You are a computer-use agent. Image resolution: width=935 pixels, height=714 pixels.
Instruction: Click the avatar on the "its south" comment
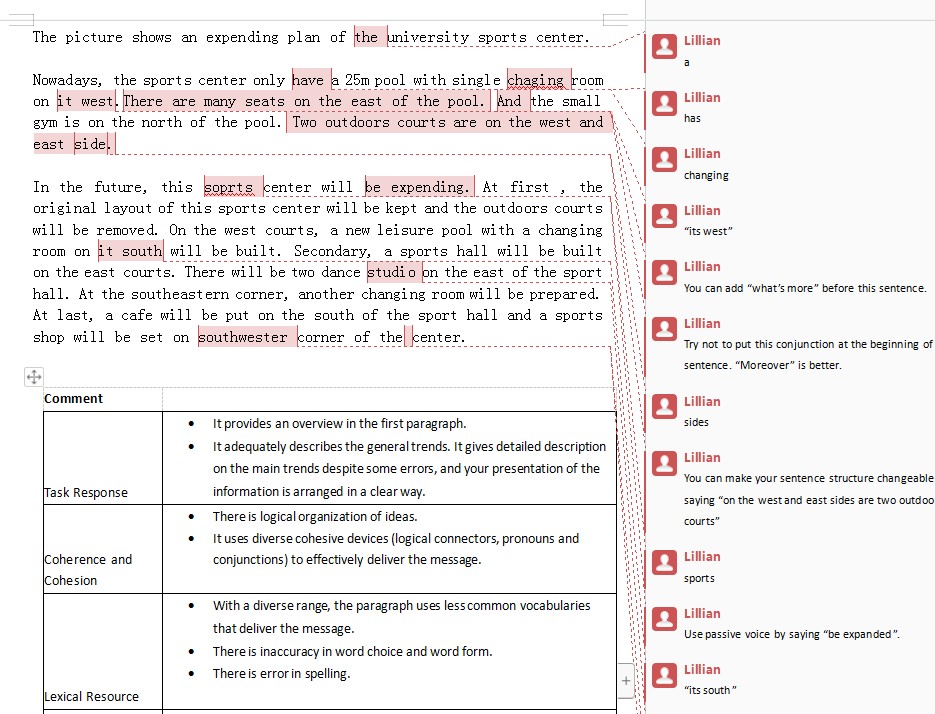[664, 675]
